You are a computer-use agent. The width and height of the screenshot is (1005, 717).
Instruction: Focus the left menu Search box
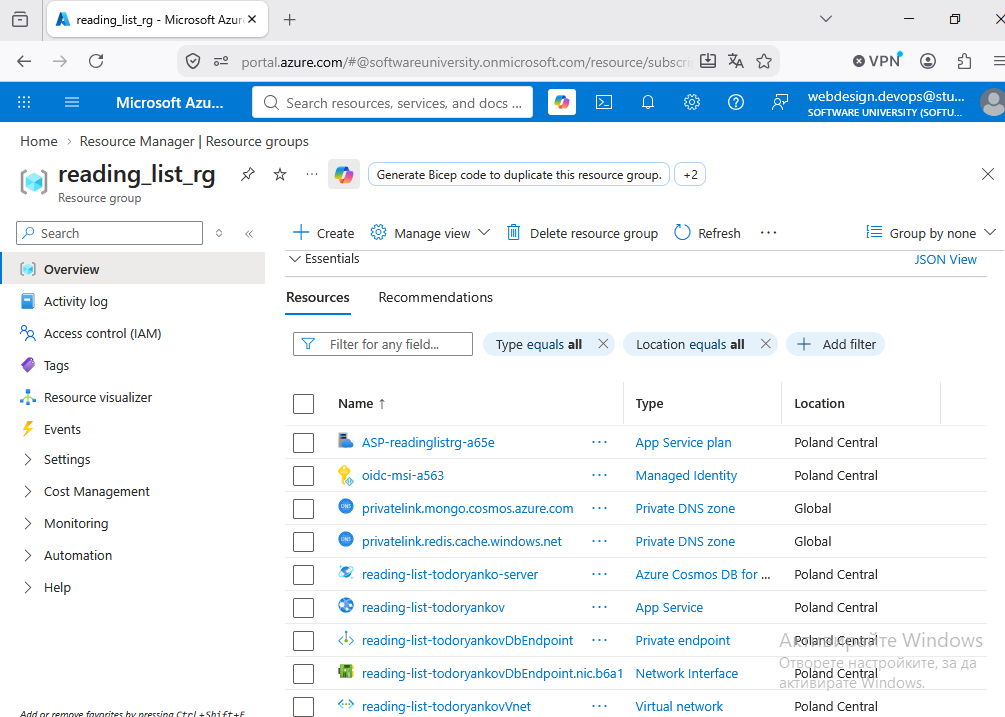tap(109, 233)
